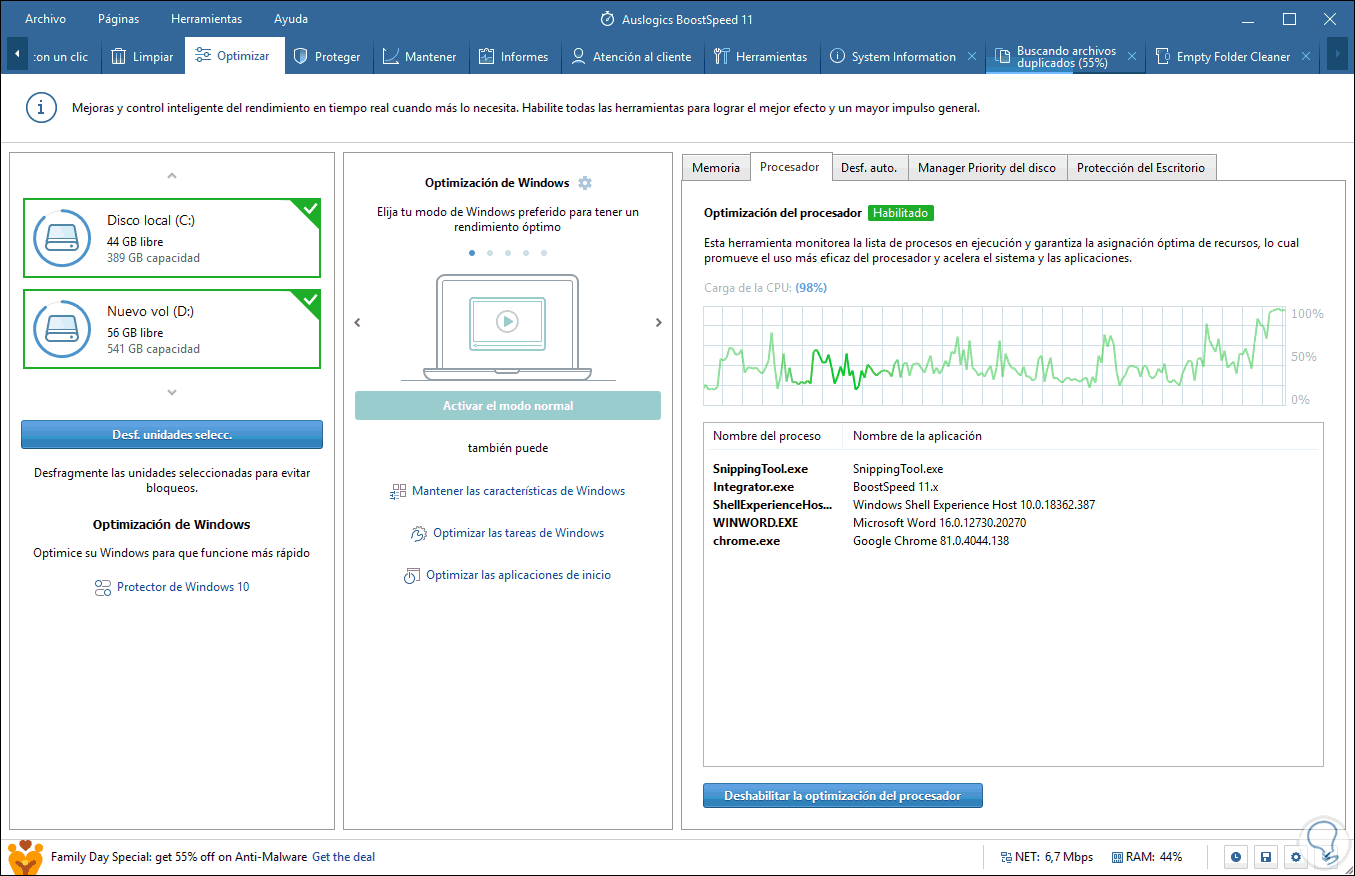Switch to the System Information tab
The width and height of the screenshot is (1355, 876).
893,57
